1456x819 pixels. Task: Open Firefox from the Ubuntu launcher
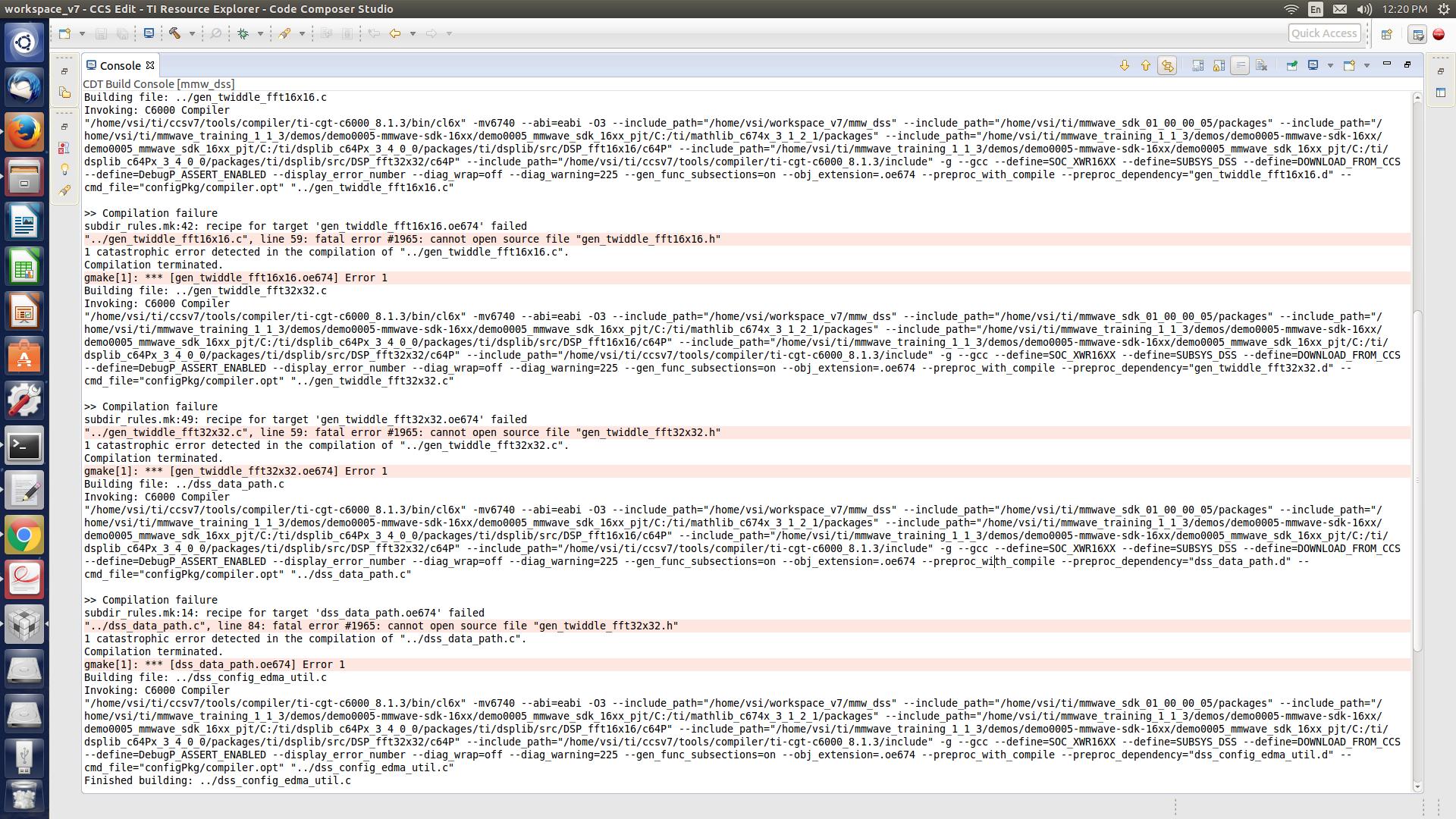pyautogui.click(x=24, y=132)
